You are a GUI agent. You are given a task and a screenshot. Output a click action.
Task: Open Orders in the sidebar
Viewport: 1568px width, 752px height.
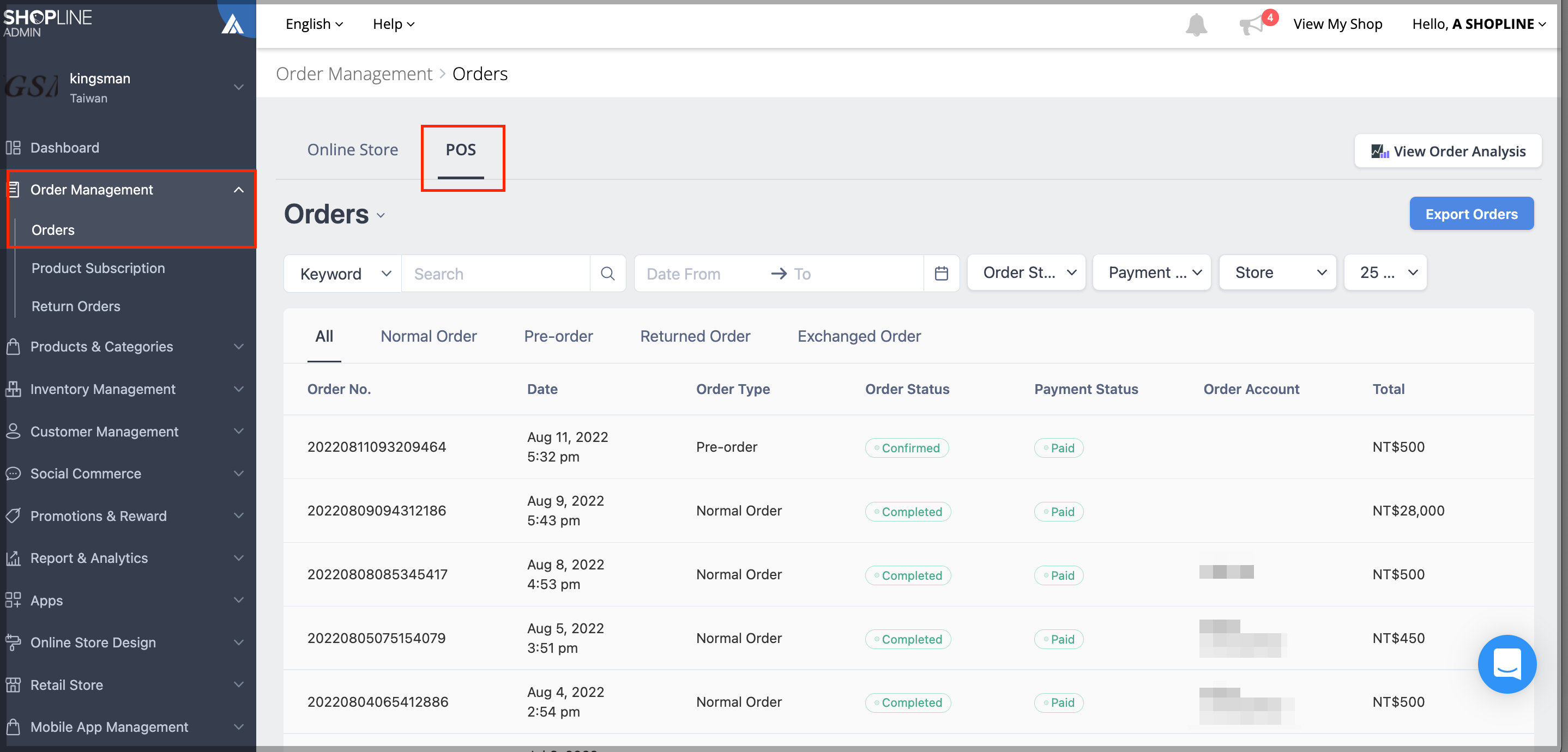tap(53, 230)
